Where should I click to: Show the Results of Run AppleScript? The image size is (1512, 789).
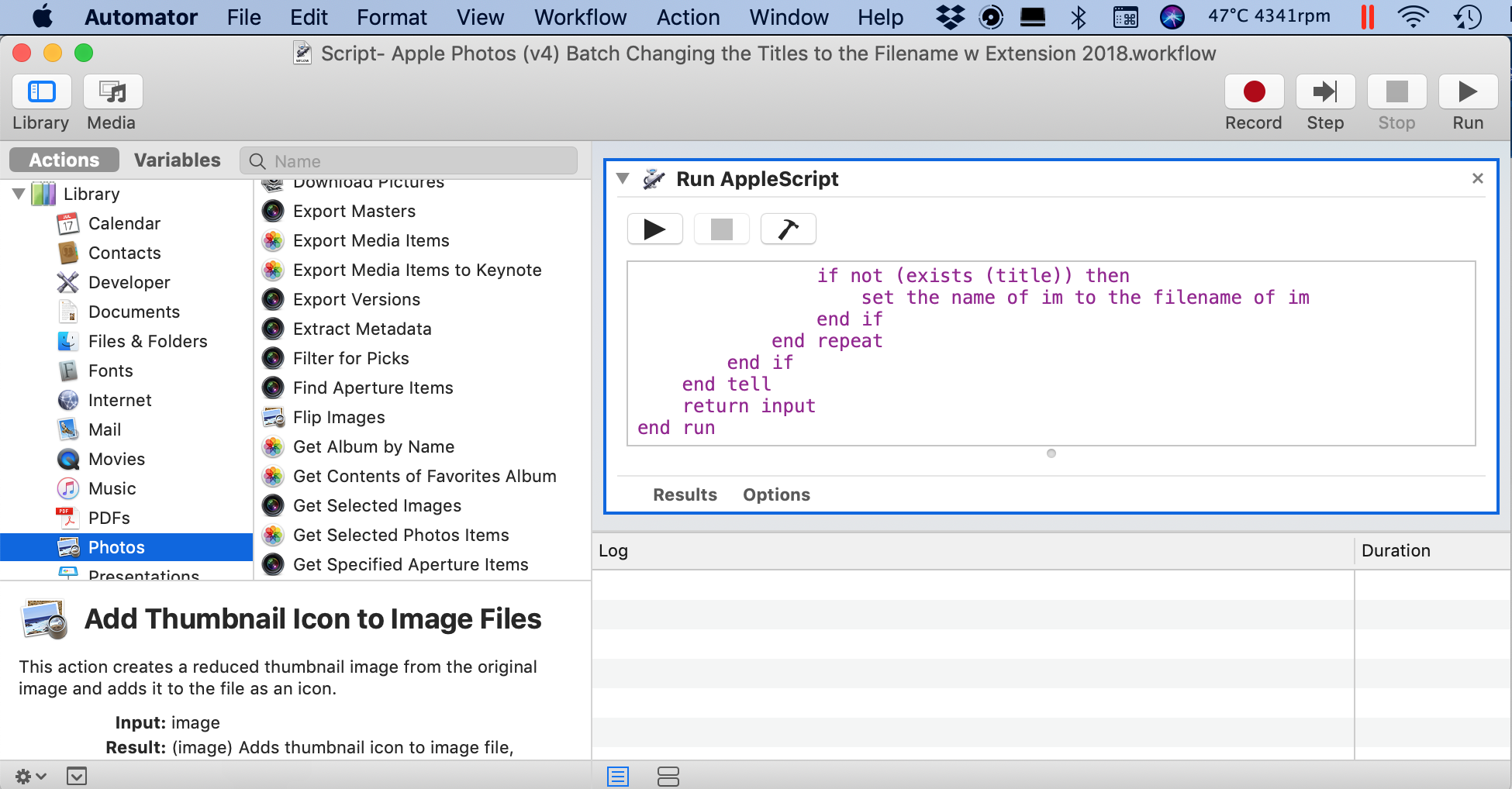pyautogui.click(x=685, y=494)
